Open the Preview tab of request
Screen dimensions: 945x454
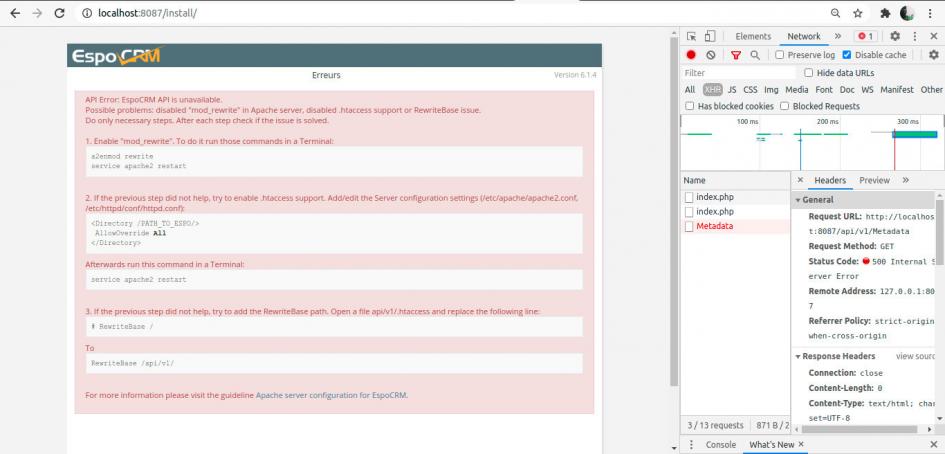[874, 180]
